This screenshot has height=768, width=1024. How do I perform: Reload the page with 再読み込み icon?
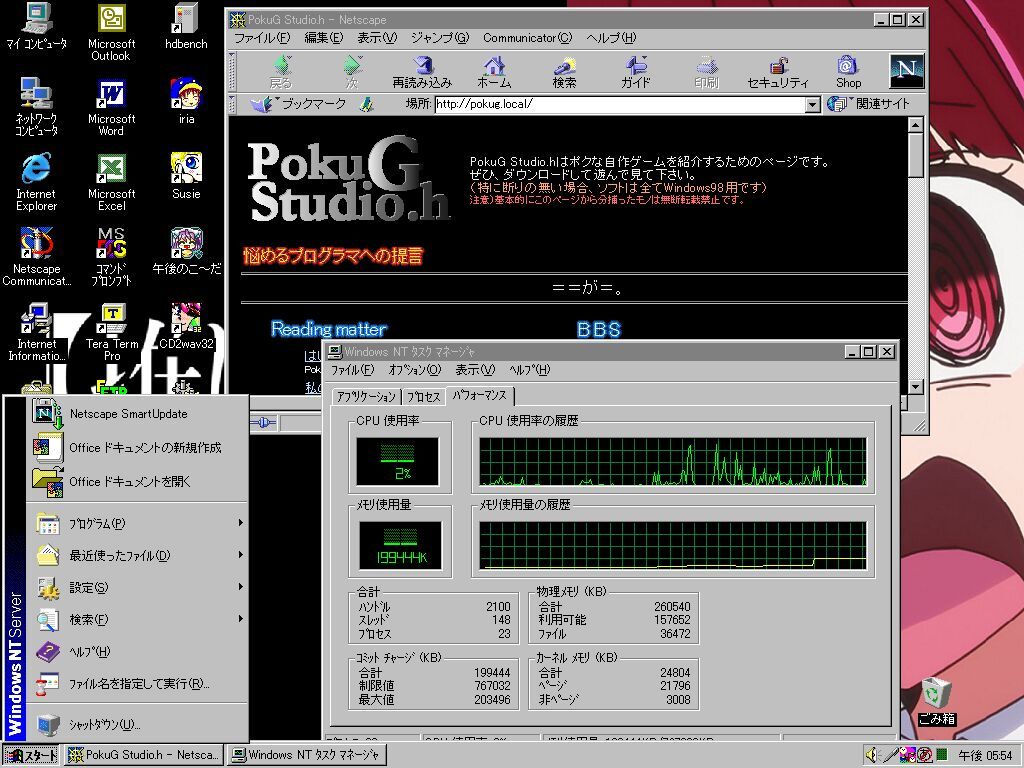tap(423, 71)
